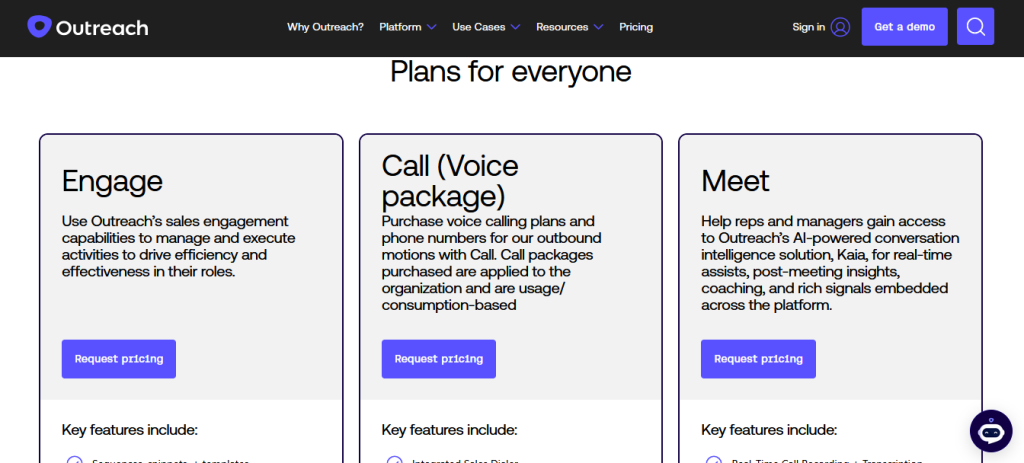
Task: Request pricing for the Meet plan
Action: [x=758, y=359]
